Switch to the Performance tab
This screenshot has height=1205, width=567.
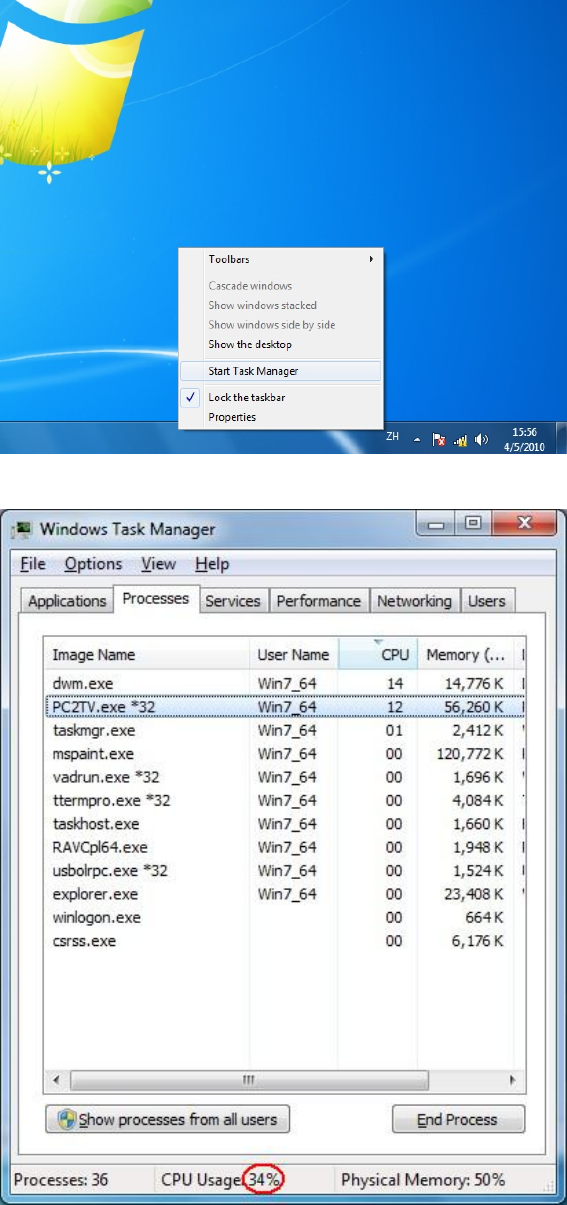tap(318, 601)
